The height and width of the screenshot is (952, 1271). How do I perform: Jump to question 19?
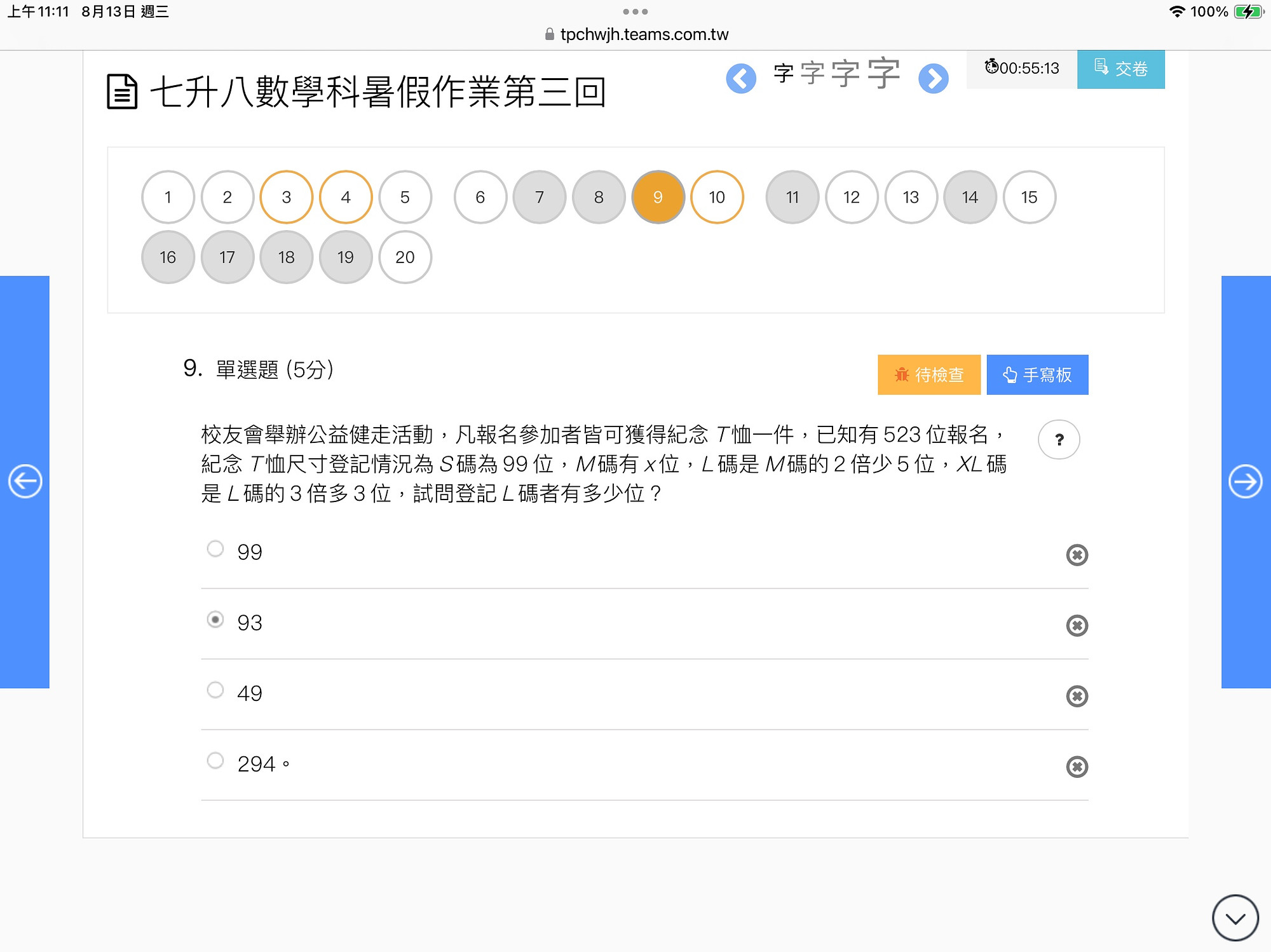click(345, 257)
